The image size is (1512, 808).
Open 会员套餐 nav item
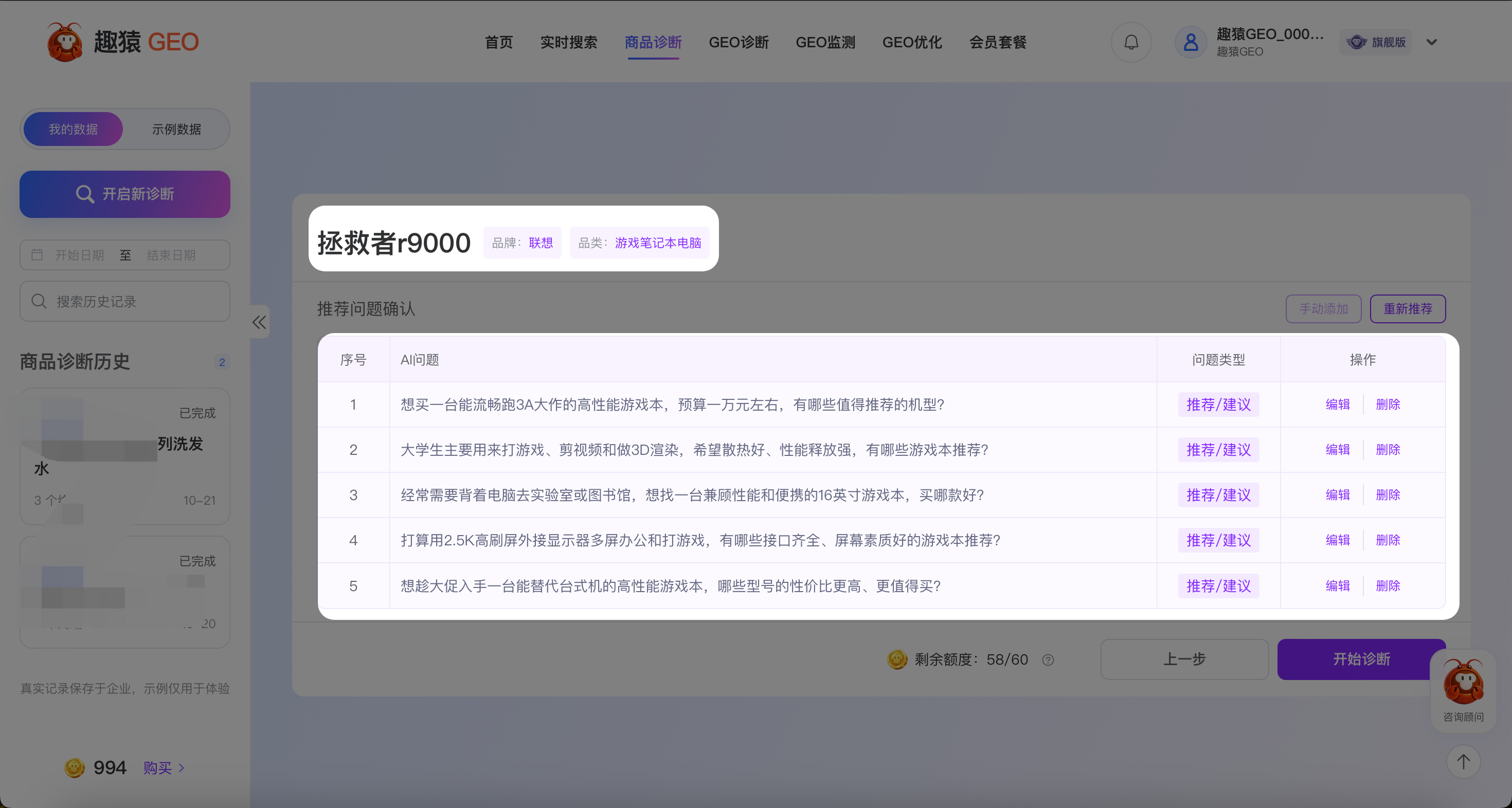[x=998, y=42]
